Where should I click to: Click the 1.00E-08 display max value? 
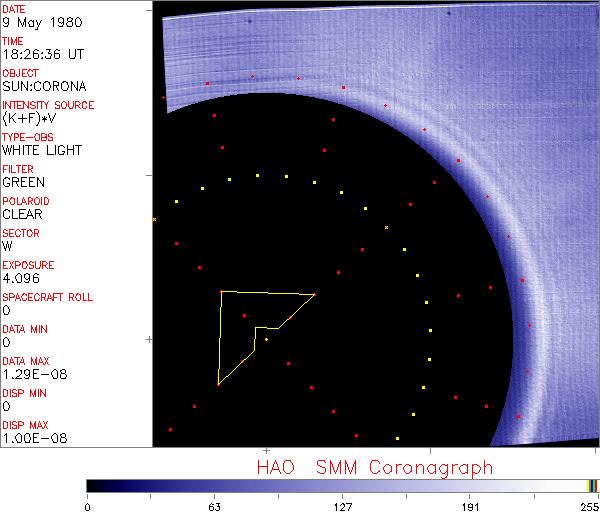(30, 439)
